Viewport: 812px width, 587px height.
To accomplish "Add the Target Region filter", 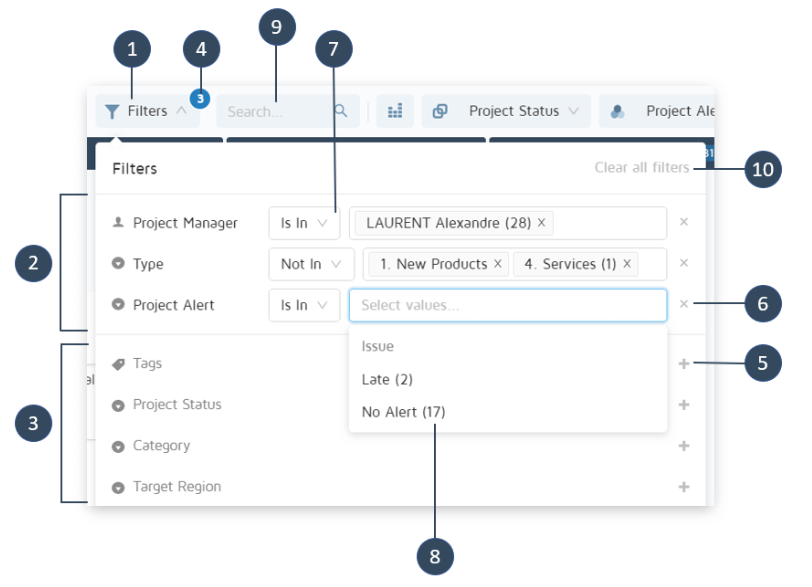I will 684,487.
